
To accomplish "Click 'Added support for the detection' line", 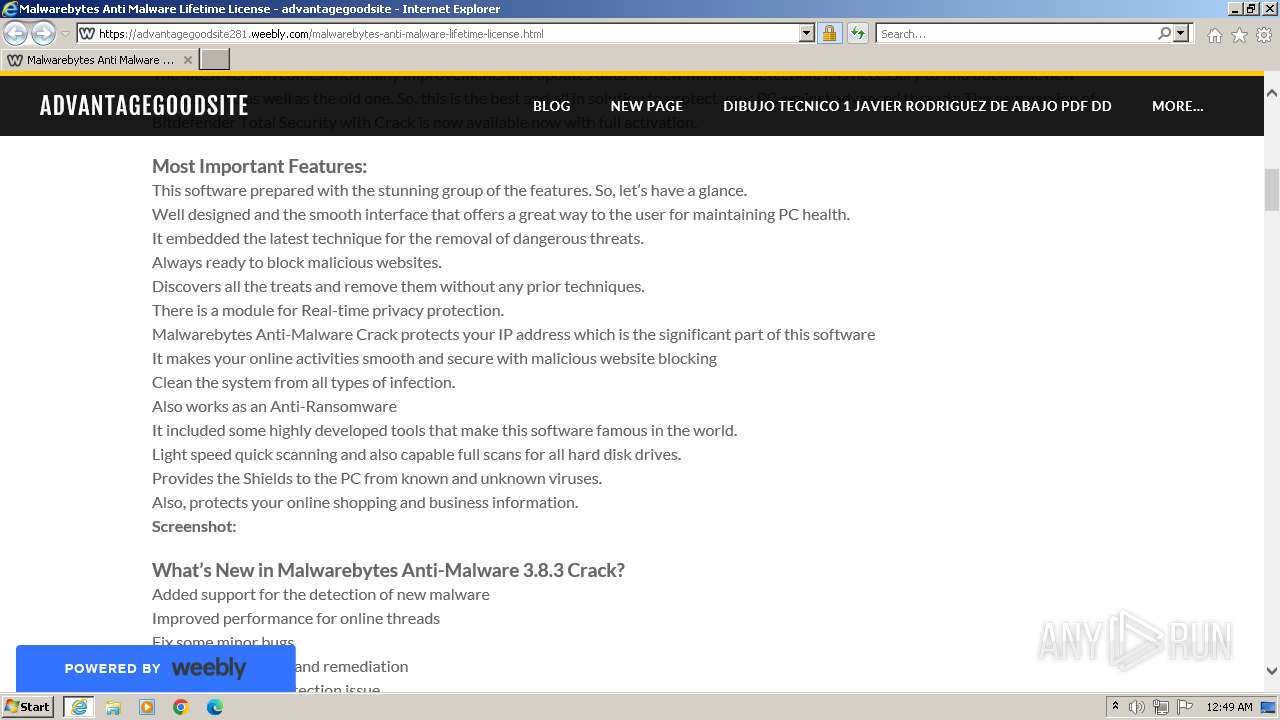I will tap(321, 594).
